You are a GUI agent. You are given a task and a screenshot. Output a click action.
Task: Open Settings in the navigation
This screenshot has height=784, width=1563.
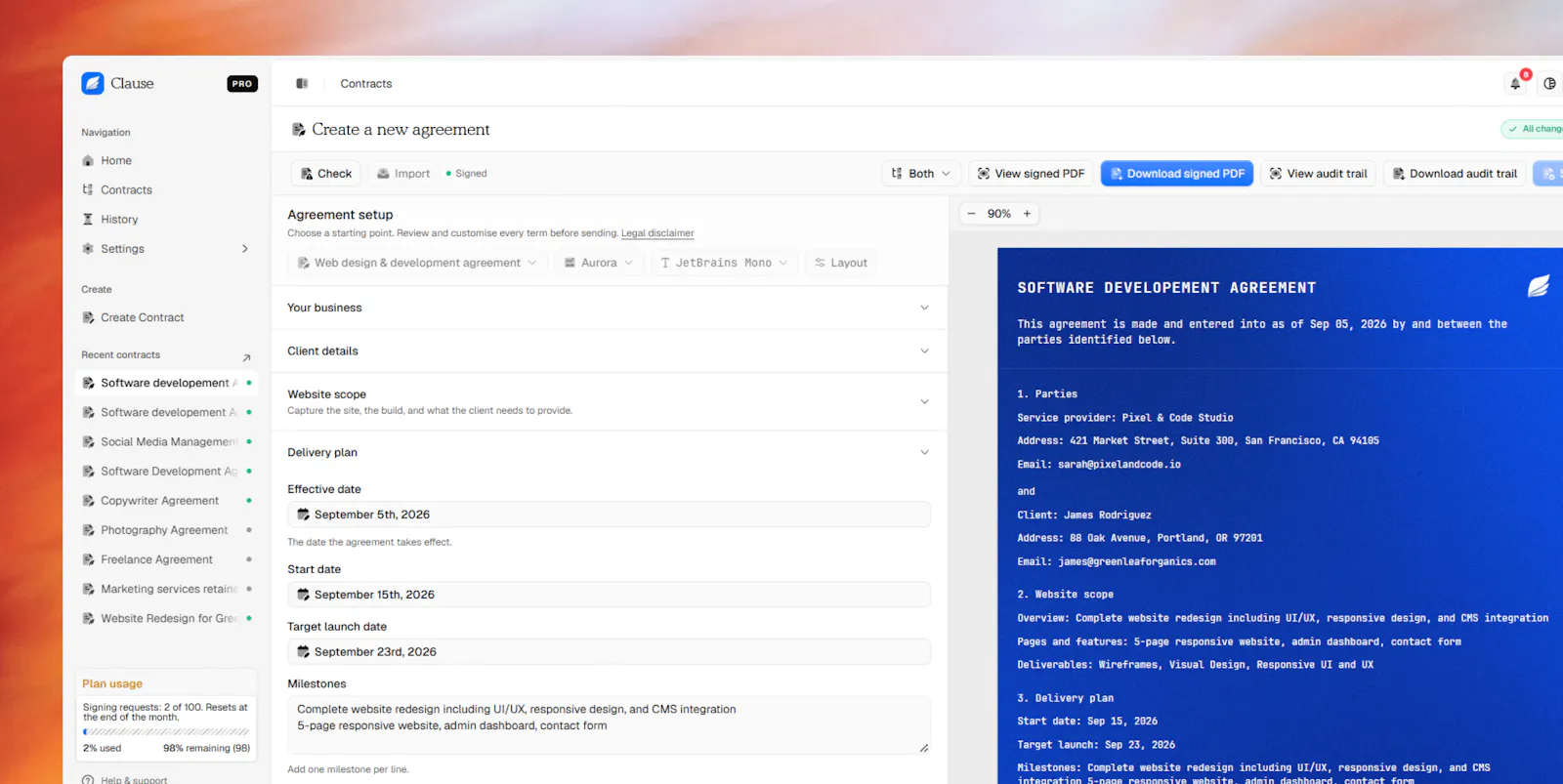(166, 249)
